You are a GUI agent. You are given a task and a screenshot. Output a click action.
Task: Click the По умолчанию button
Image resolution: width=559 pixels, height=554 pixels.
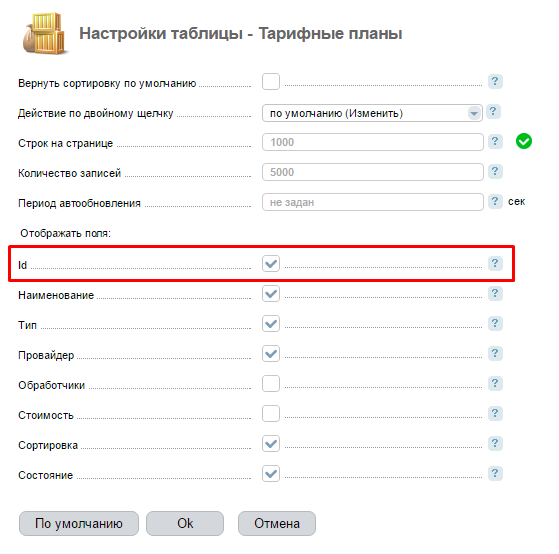(79, 523)
